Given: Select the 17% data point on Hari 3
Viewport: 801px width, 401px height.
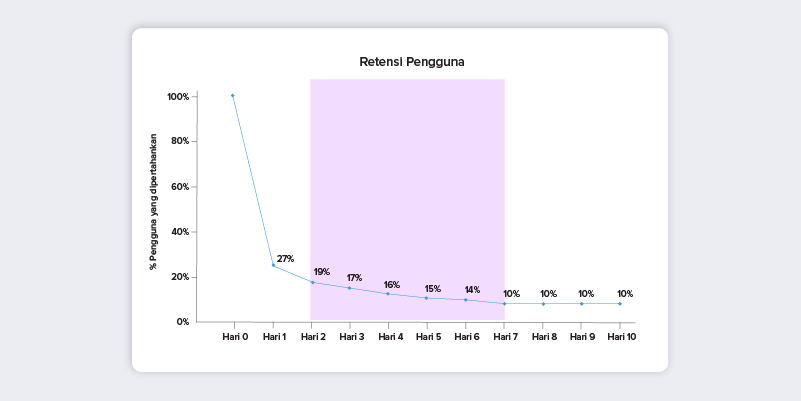Looking at the screenshot, I should (x=349, y=288).
